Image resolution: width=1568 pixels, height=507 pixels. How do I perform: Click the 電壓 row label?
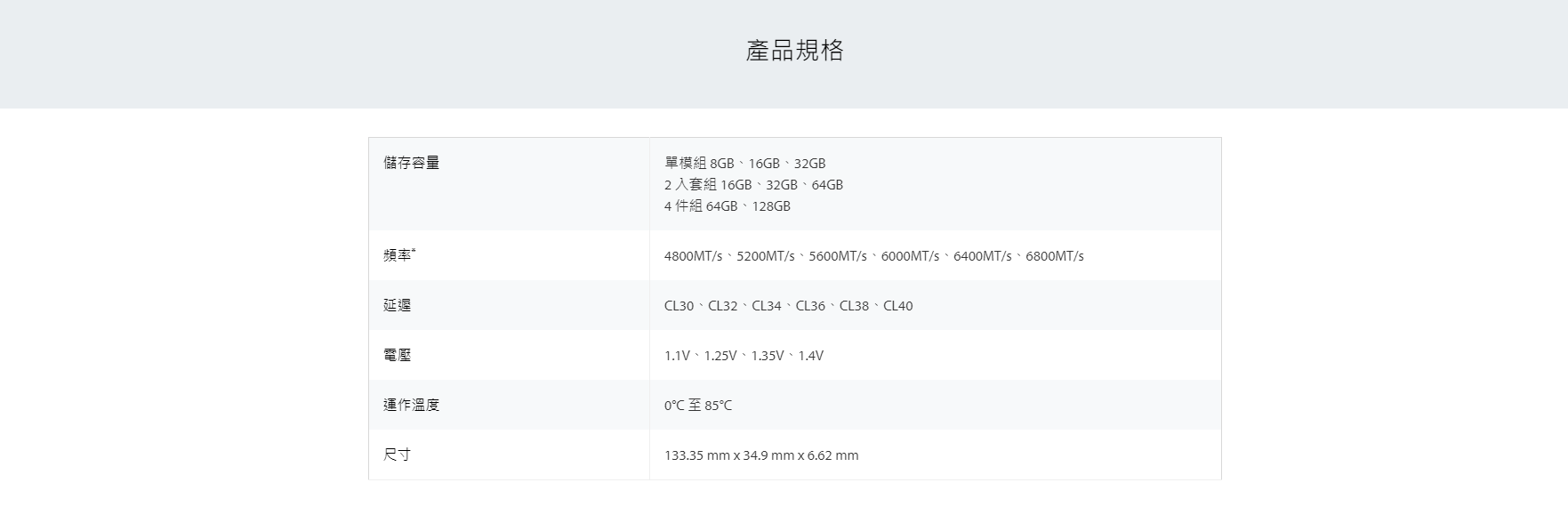click(x=397, y=355)
